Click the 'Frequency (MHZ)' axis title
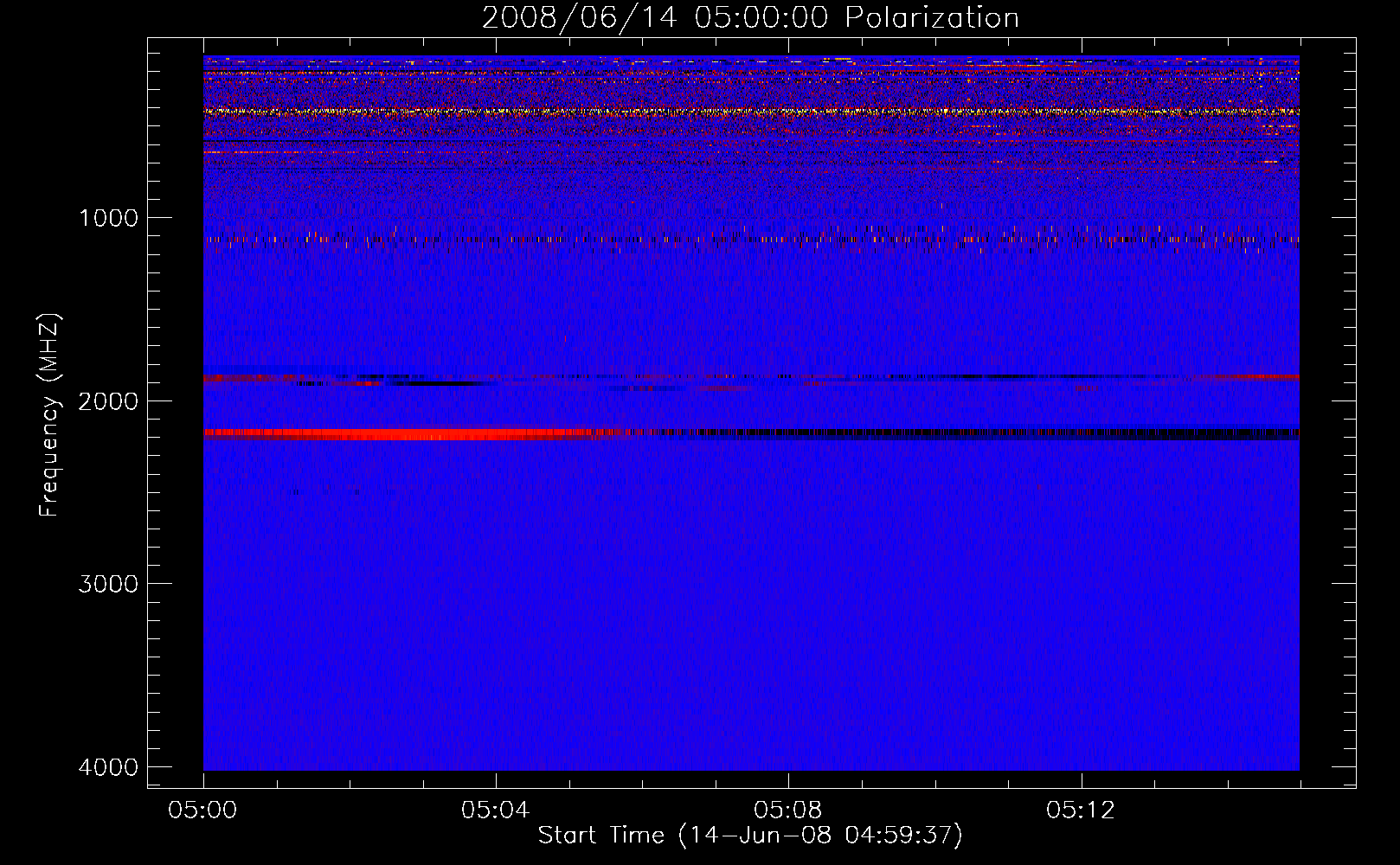Viewport: 1400px width, 865px height. [x=49, y=415]
